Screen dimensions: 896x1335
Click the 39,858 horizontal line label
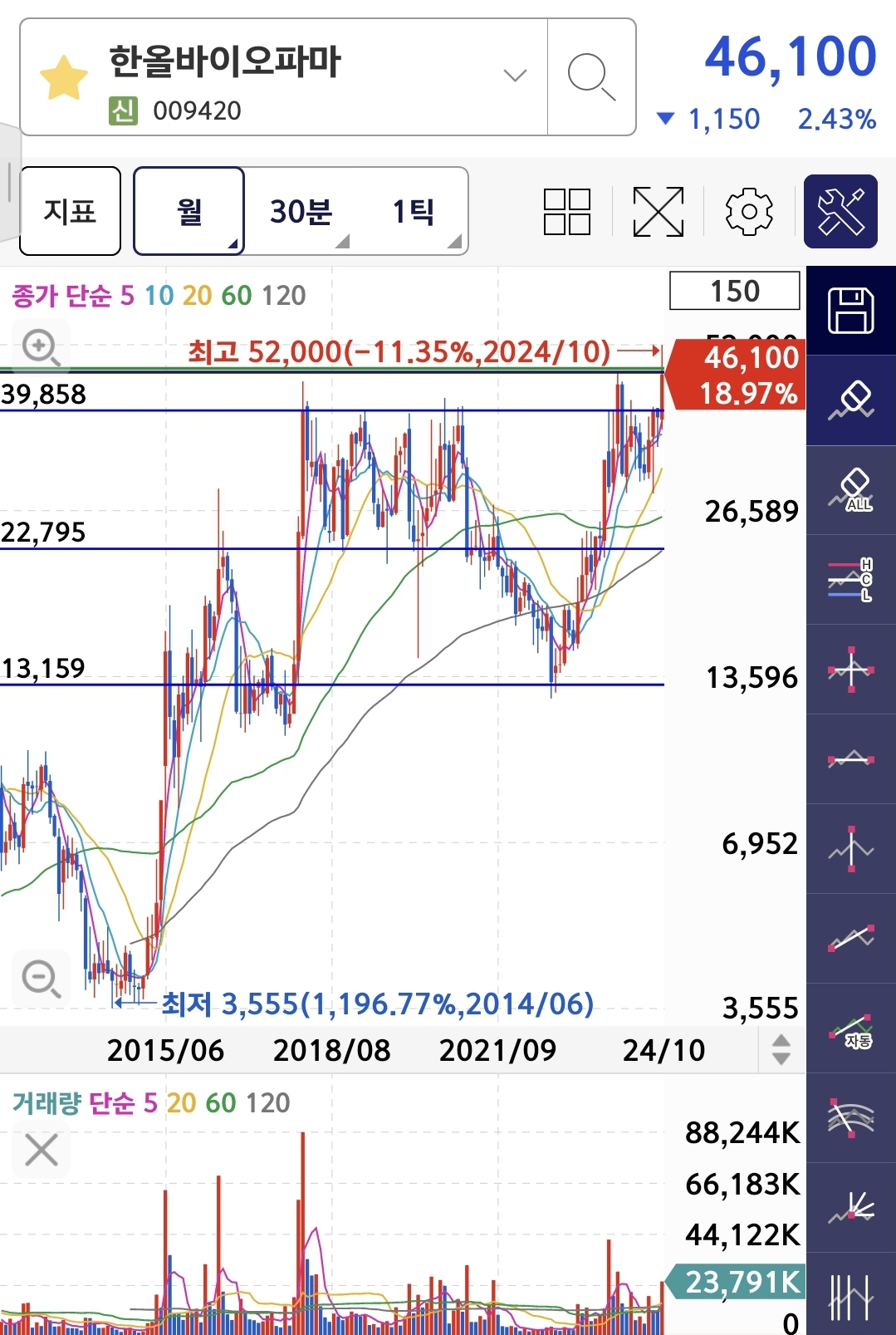coord(43,394)
